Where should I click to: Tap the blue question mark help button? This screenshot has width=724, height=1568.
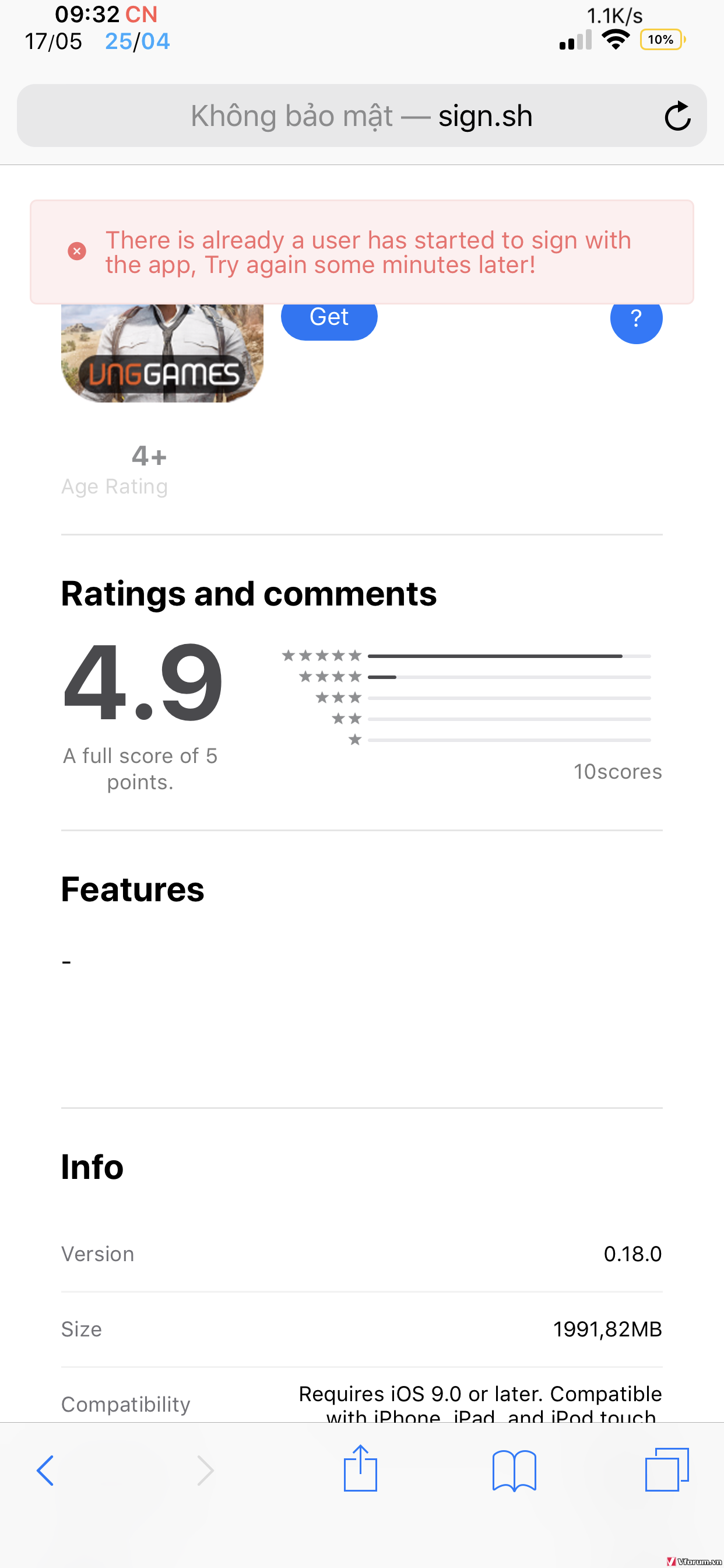point(636,318)
